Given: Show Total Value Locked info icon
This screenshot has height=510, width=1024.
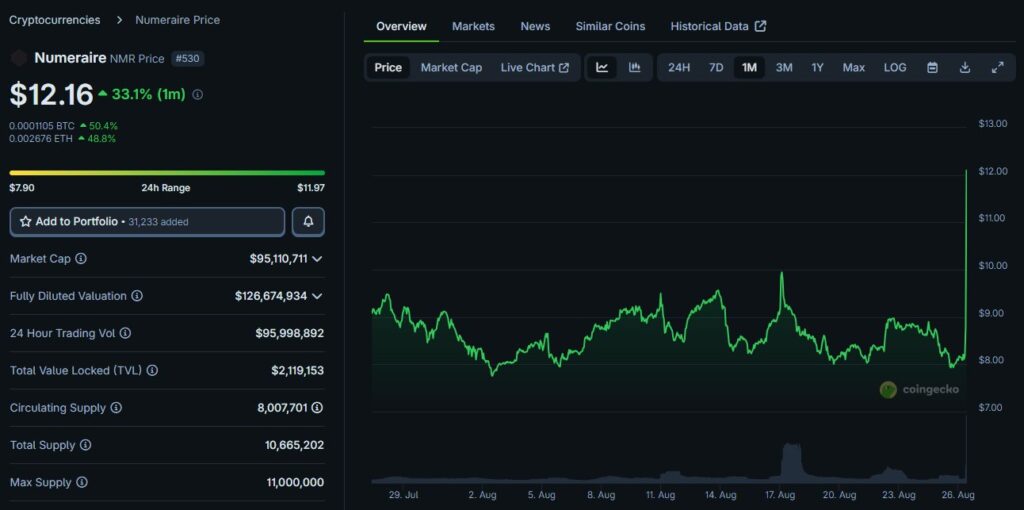Looking at the screenshot, I should pos(152,370).
